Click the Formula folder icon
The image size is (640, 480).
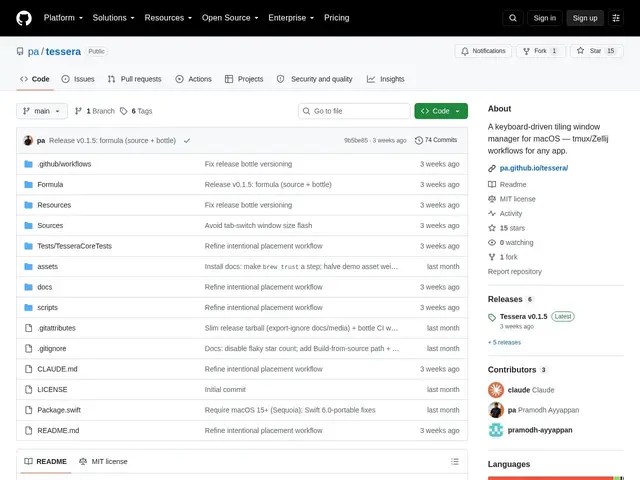click(x=28, y=184)
